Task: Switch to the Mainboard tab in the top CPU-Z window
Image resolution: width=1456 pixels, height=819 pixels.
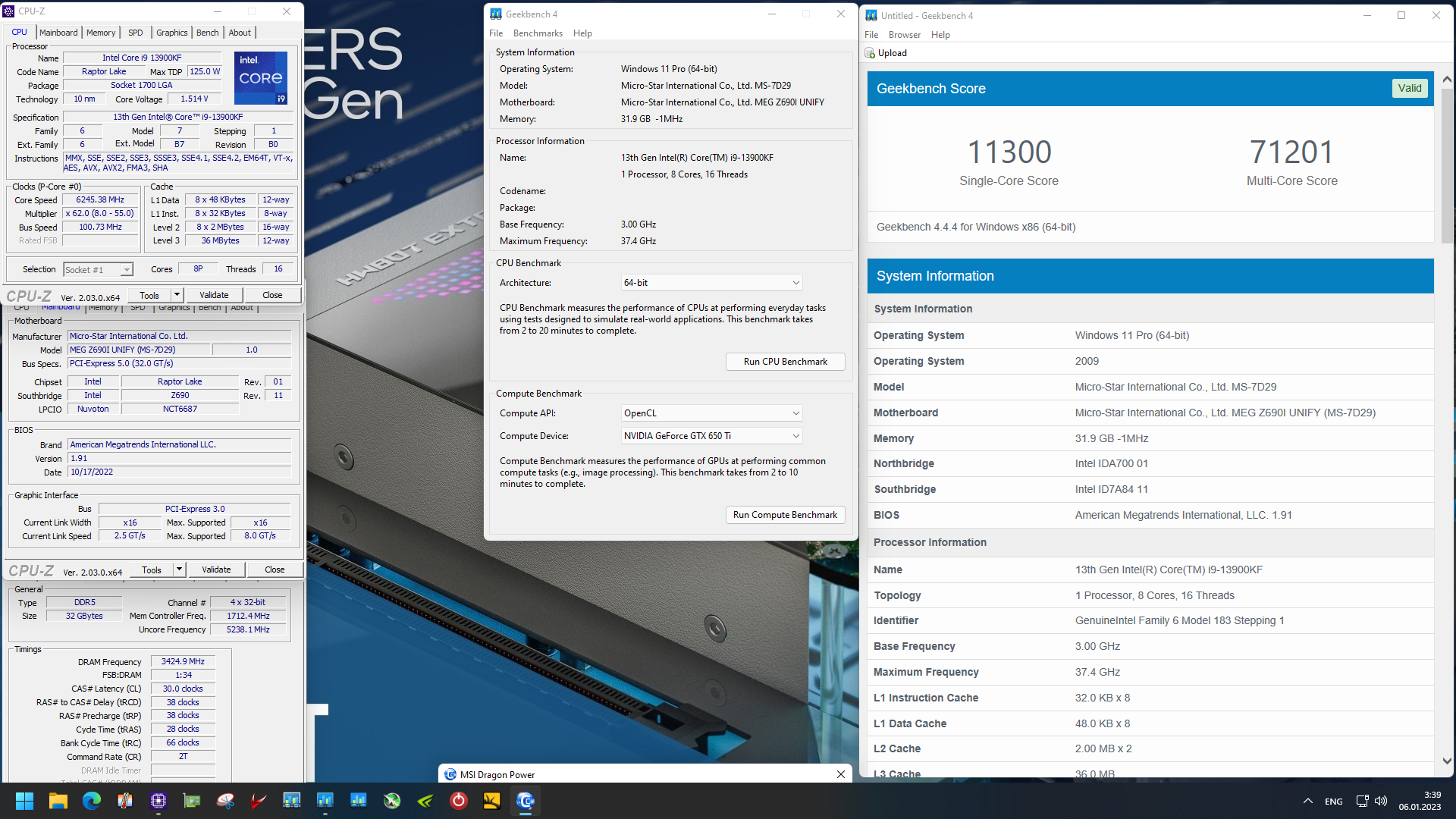Action: pyautogui.click(x=58, y=33)
